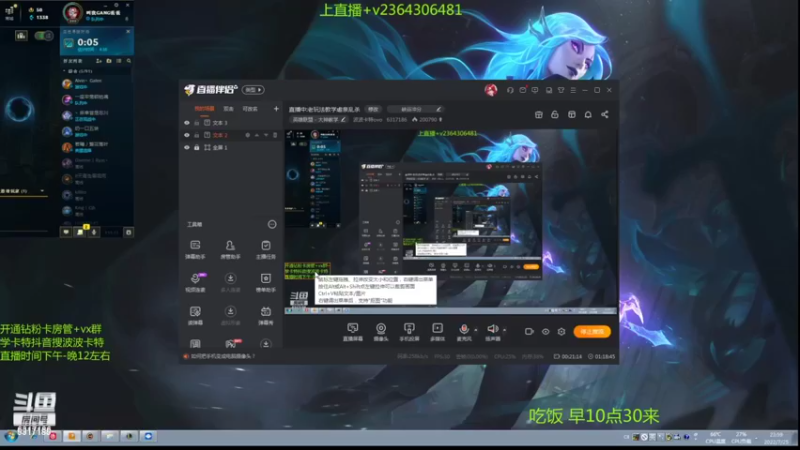The height and width of the screenshot is (450, 800).
Task: Click the stream preview canvas
Action: (451, 221)
